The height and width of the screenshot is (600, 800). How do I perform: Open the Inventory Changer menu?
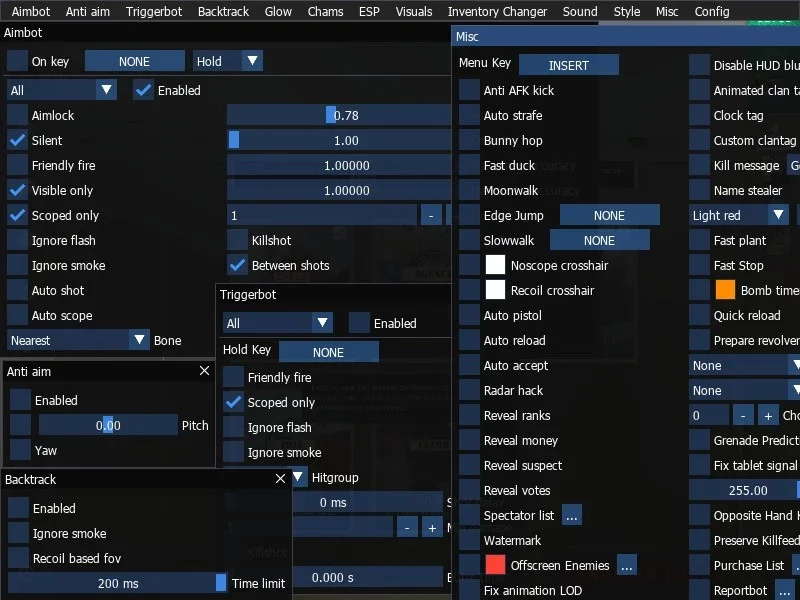coord(497,11)
